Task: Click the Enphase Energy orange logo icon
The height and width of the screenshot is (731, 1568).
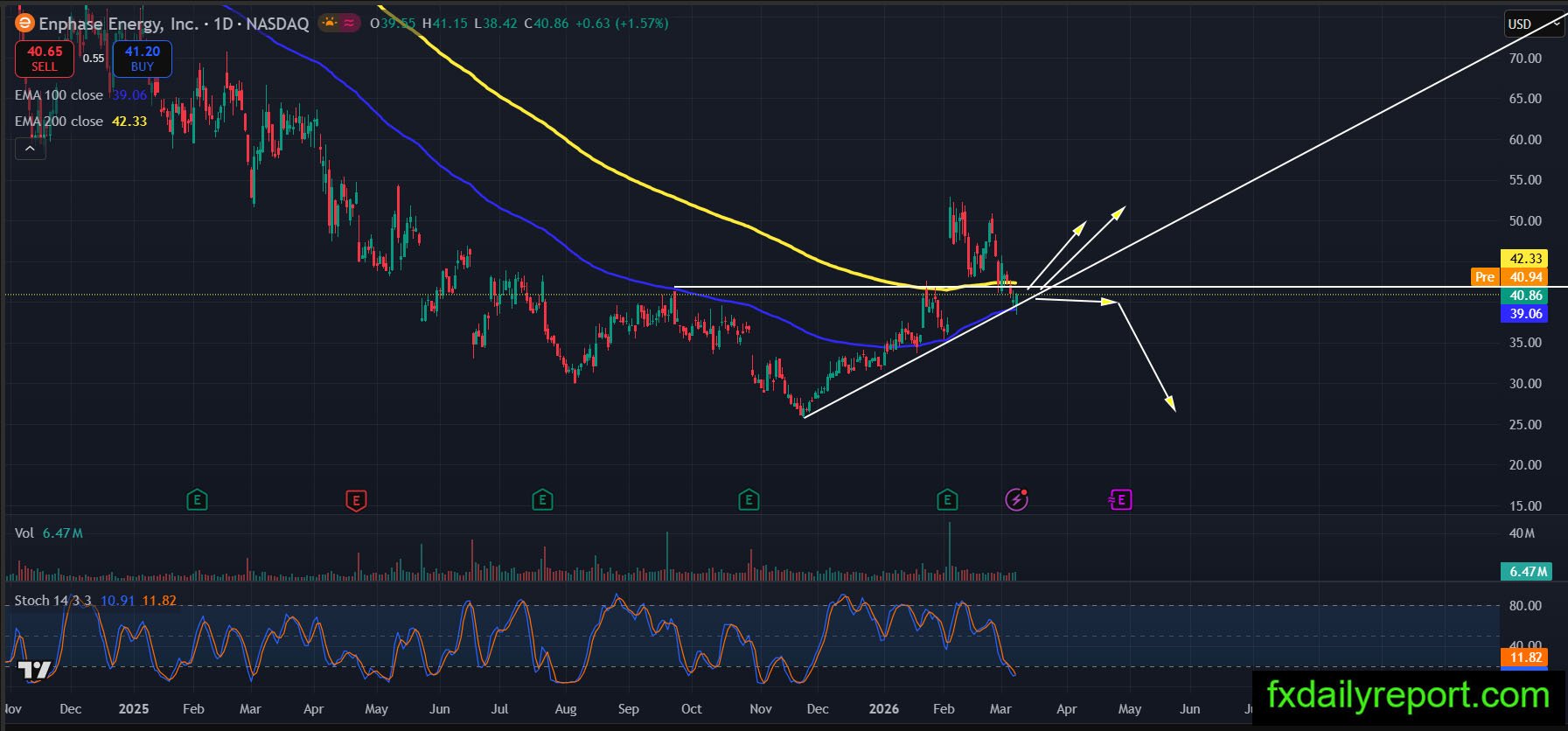Action: tap(24, 24)
